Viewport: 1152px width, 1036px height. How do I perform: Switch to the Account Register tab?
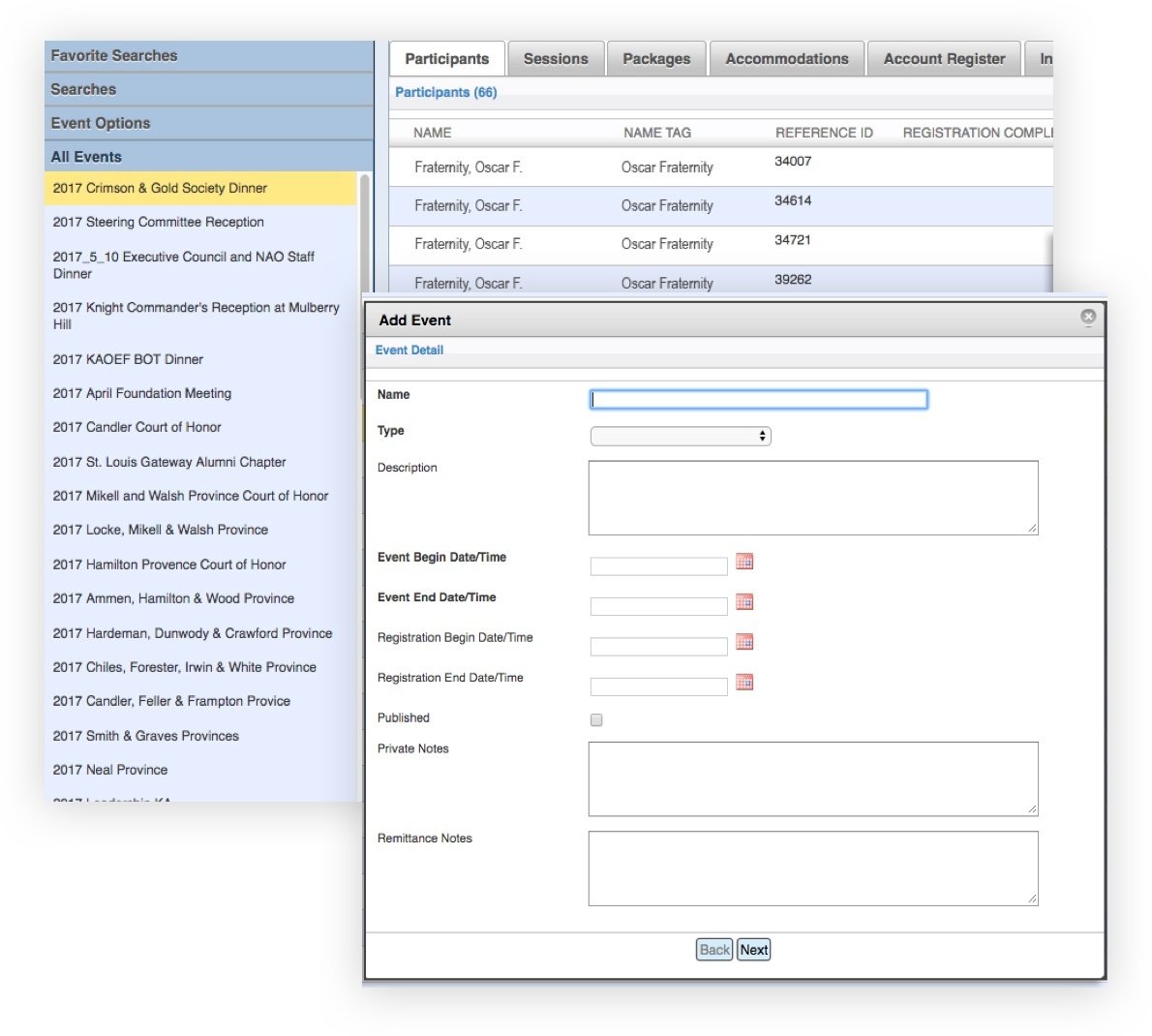944,58
